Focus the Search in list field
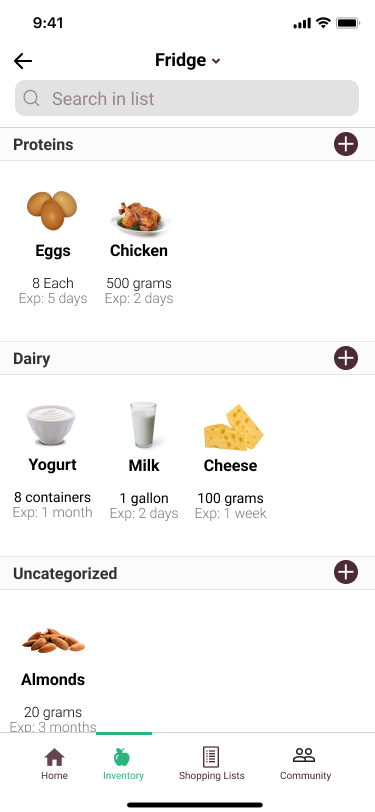Image resolution: width=375 pixels, height=812 pixels. tap(187, 98)
